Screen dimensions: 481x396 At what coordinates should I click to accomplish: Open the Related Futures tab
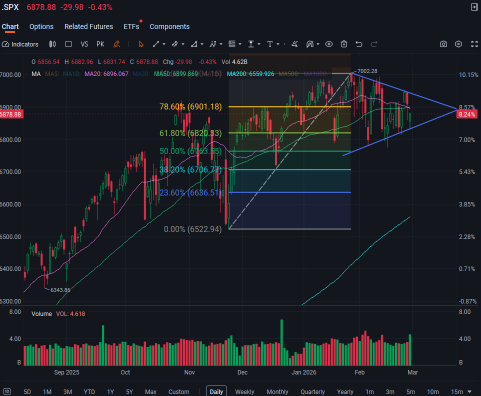pos(89,27)
